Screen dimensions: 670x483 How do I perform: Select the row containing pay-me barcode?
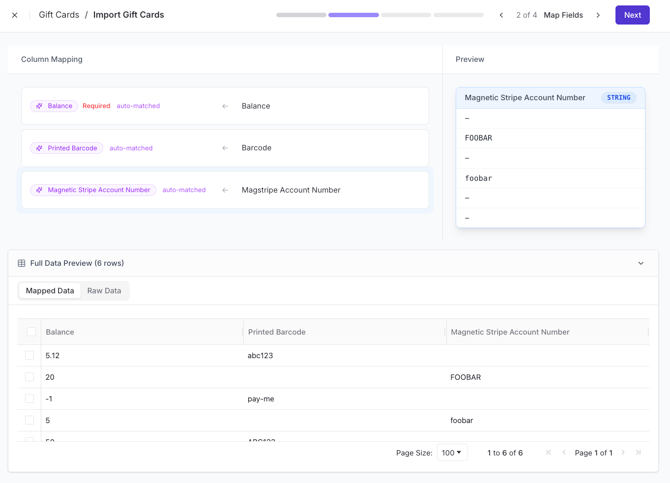point(30,399)
